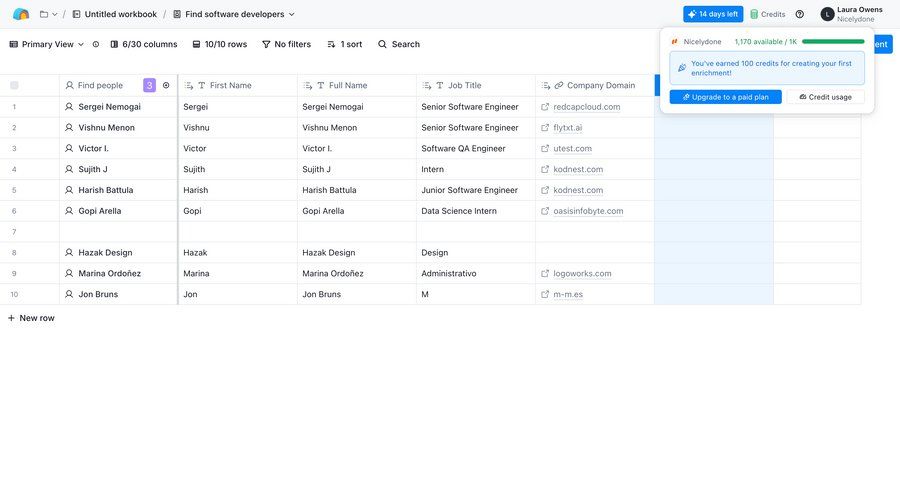Click the help question mark icon
This screenshot has height=484, width=900.
pyautogui.click(x=800, y=14)
